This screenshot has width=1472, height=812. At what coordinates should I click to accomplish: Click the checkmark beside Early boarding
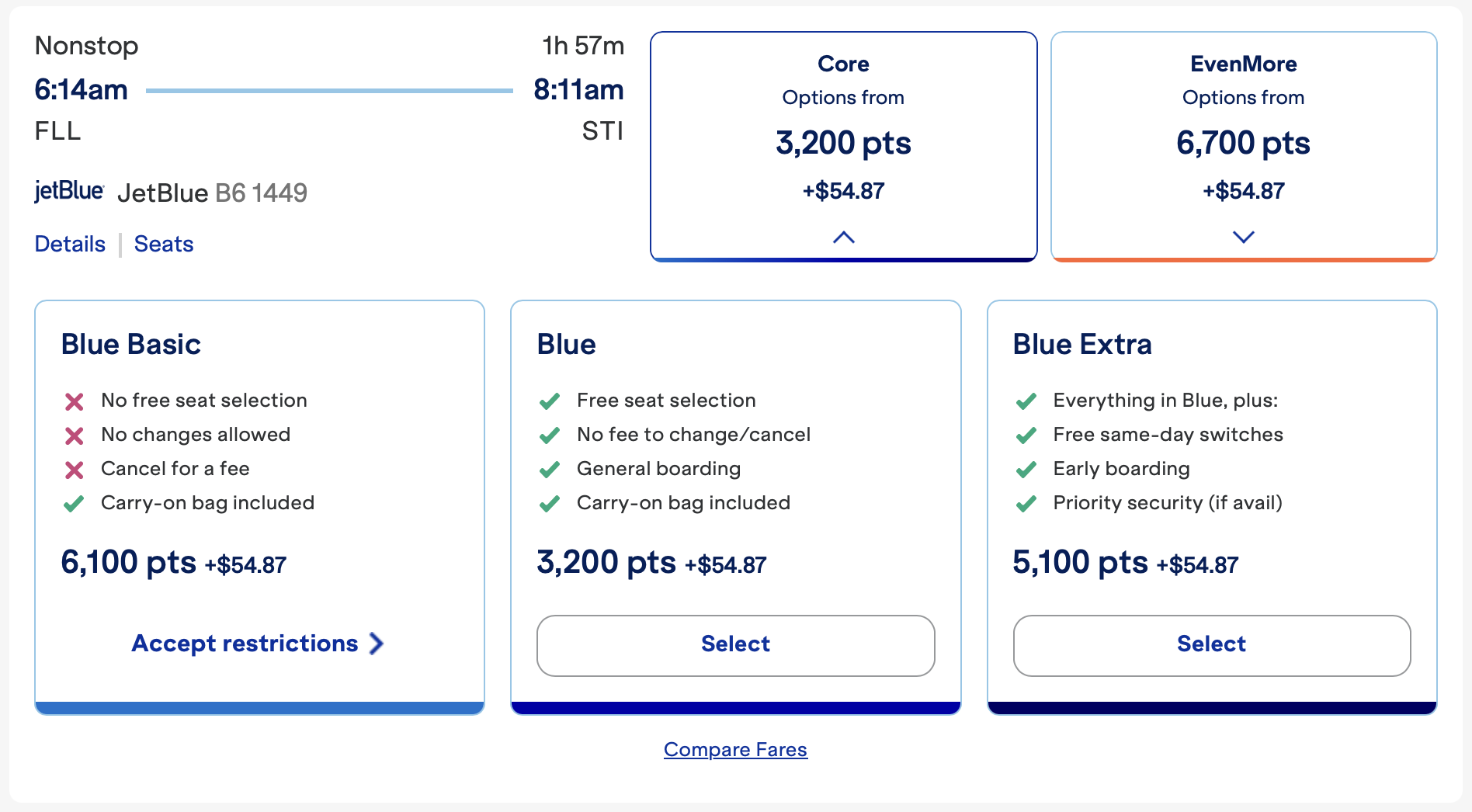[1026, 469]
